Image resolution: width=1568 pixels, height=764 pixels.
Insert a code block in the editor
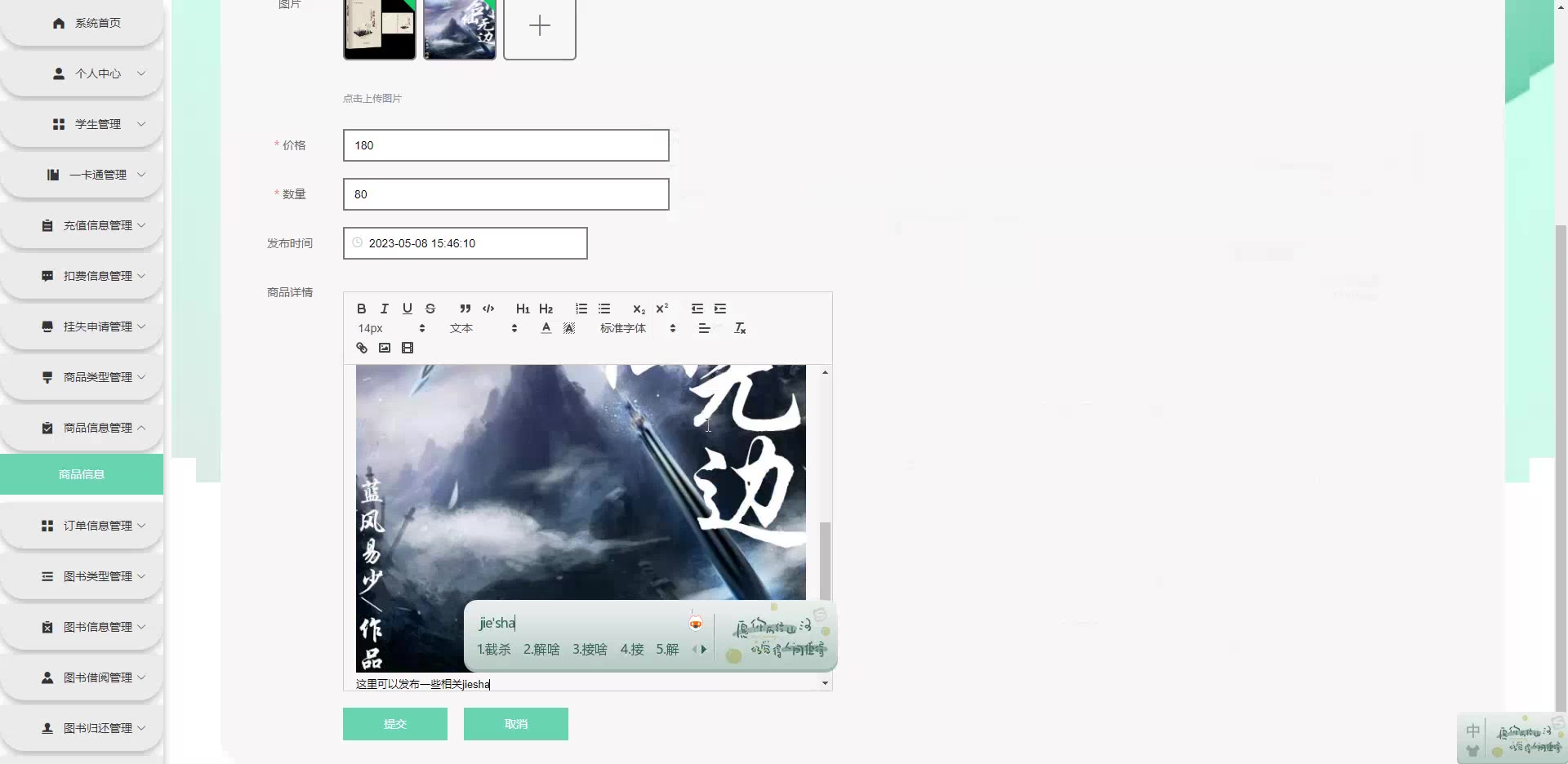(488, 309)
